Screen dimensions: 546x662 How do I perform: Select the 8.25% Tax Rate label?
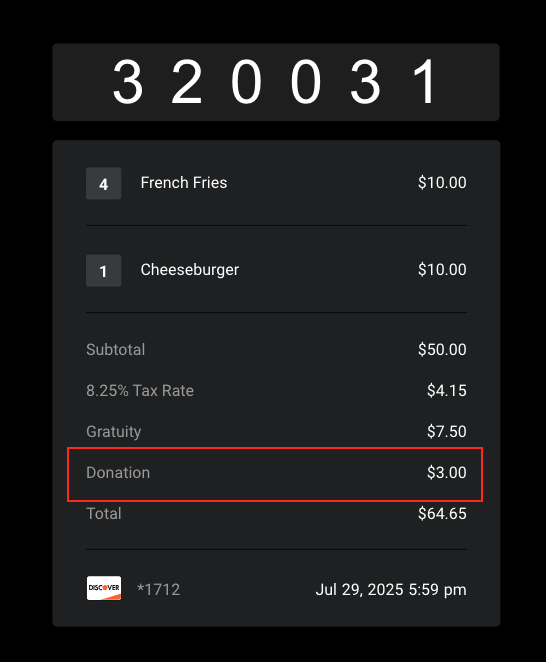tap(140, 391)
